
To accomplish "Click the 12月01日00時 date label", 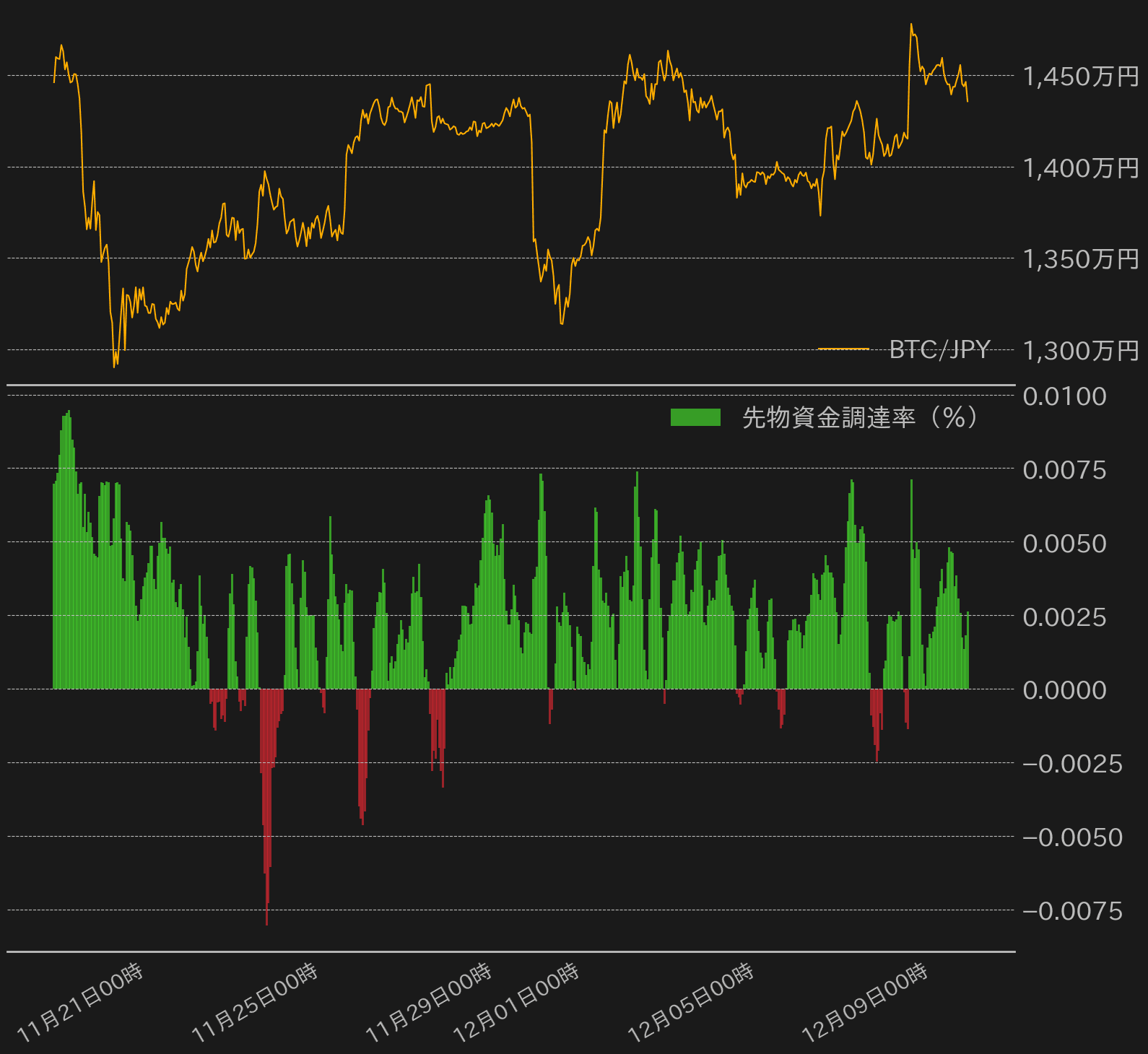I will point(516,1003).
